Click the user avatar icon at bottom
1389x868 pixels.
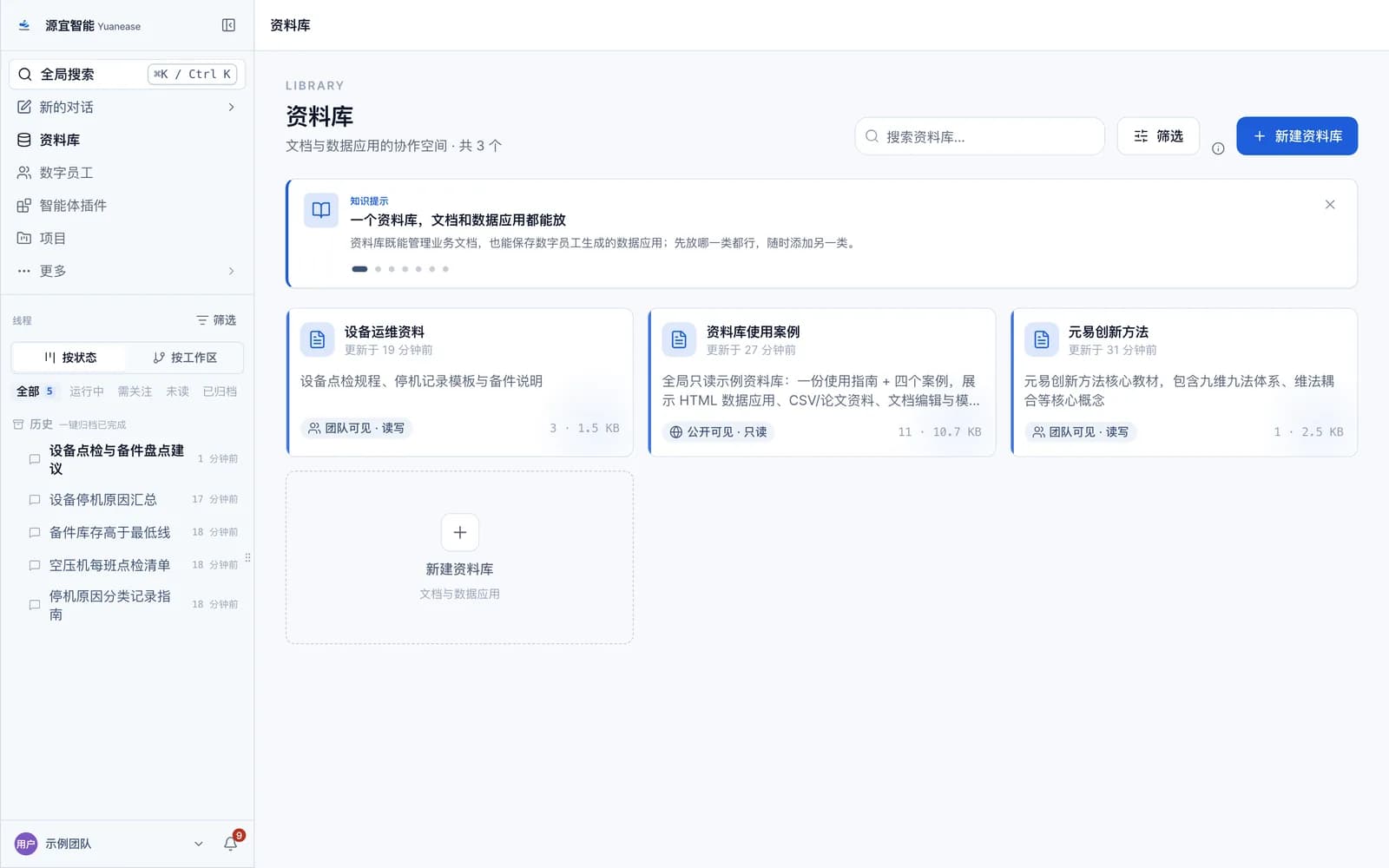tap(26, 844)
